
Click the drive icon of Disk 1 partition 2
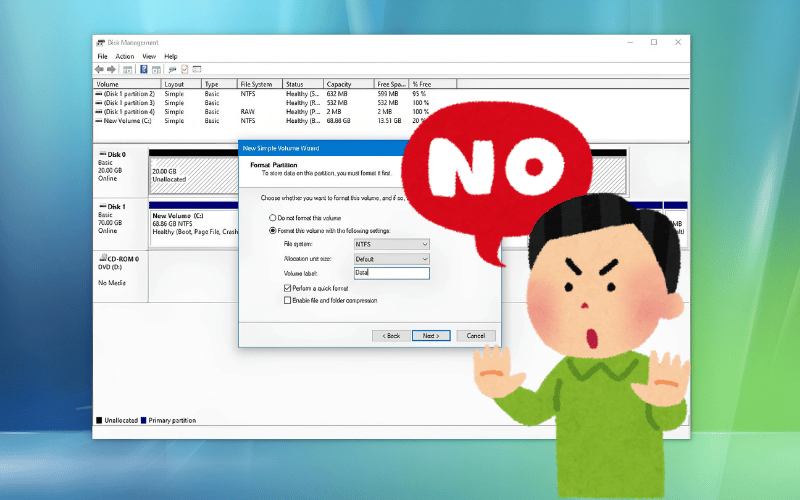coord(98,94)
